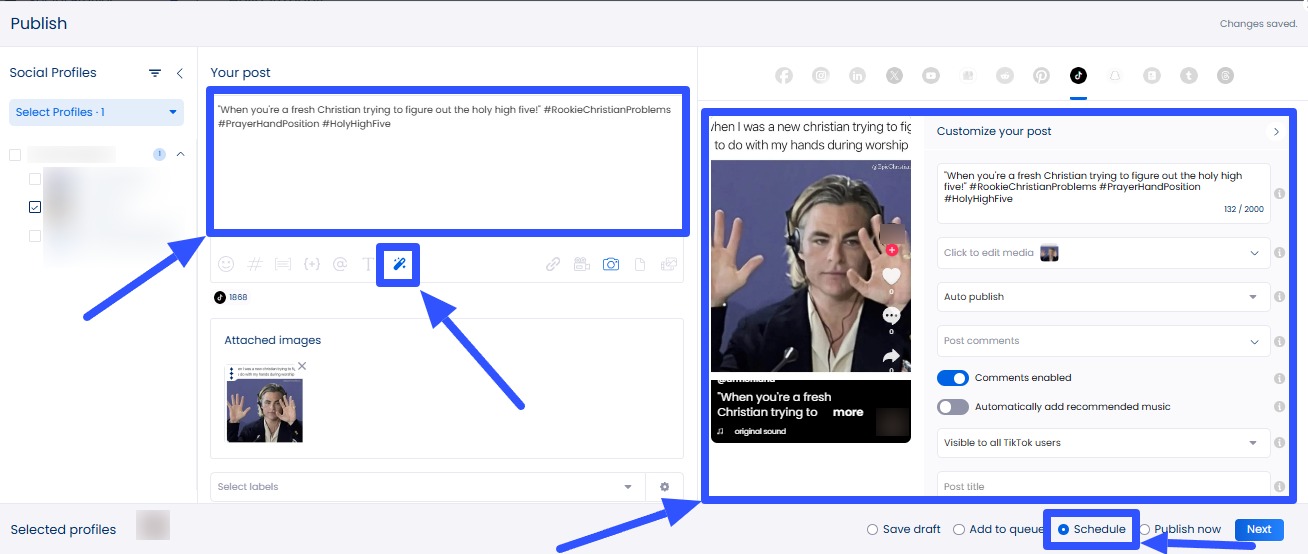Open the emoji picker
This screenshot has width=1308, height=554.
[x=226, y=265]
